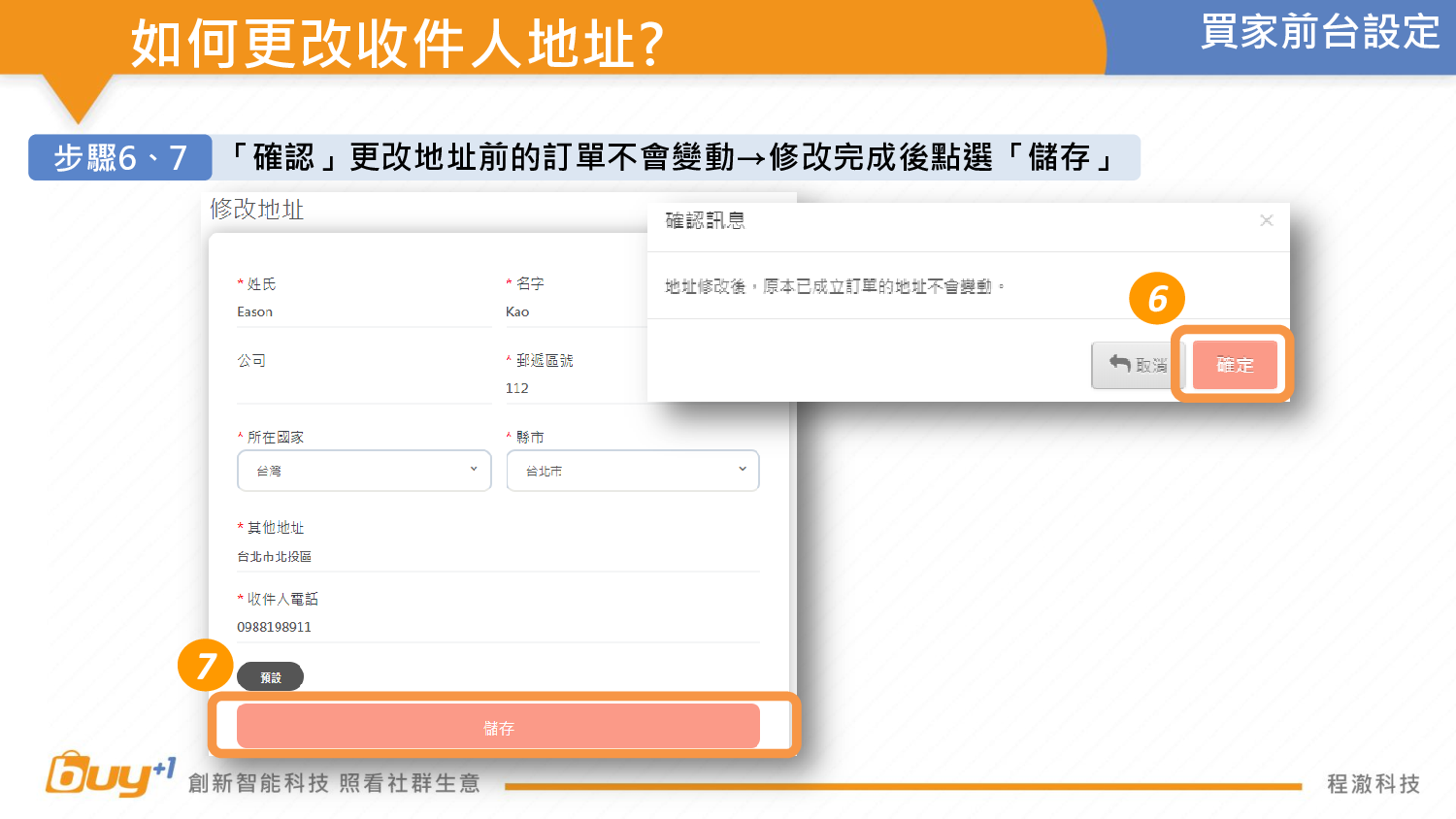This screenshot has height=819, width=1456.
Task: Click the 郵遞區號 field showing 112
Action: tap(573, 388)
